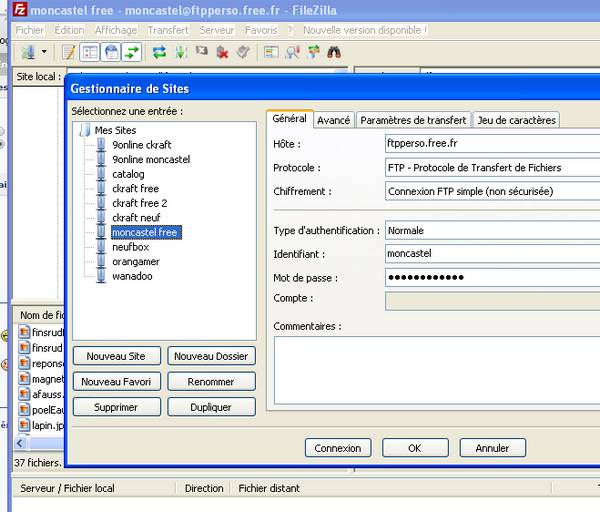The image size is (600, 512).
Task: Click the cancel current operation icon
Action: (201, 51)
